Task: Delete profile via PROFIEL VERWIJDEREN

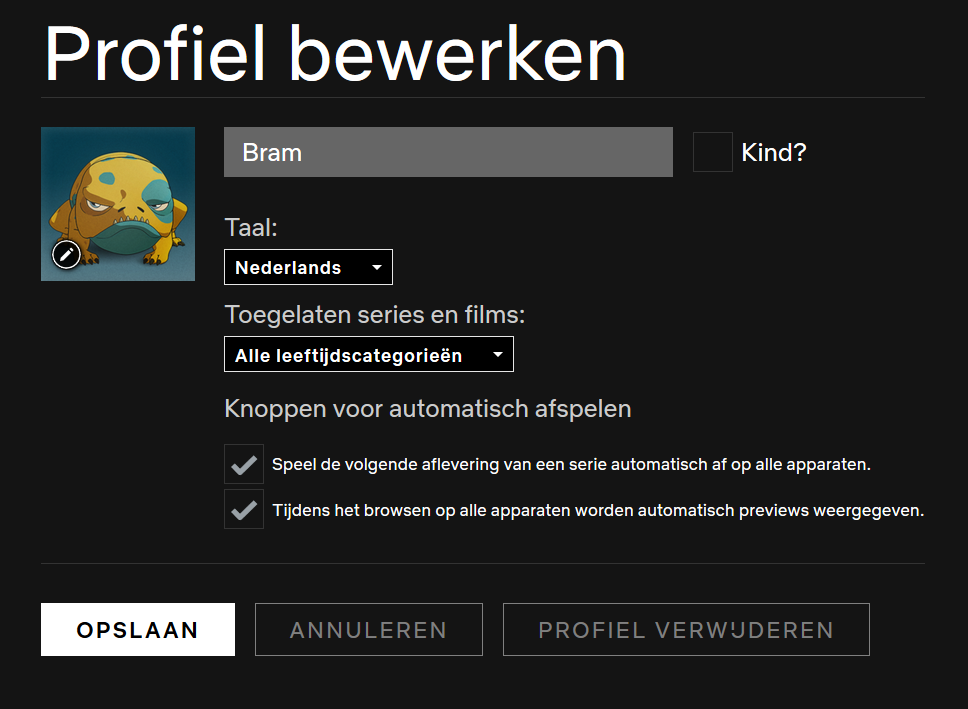Action: pos(686,629)
